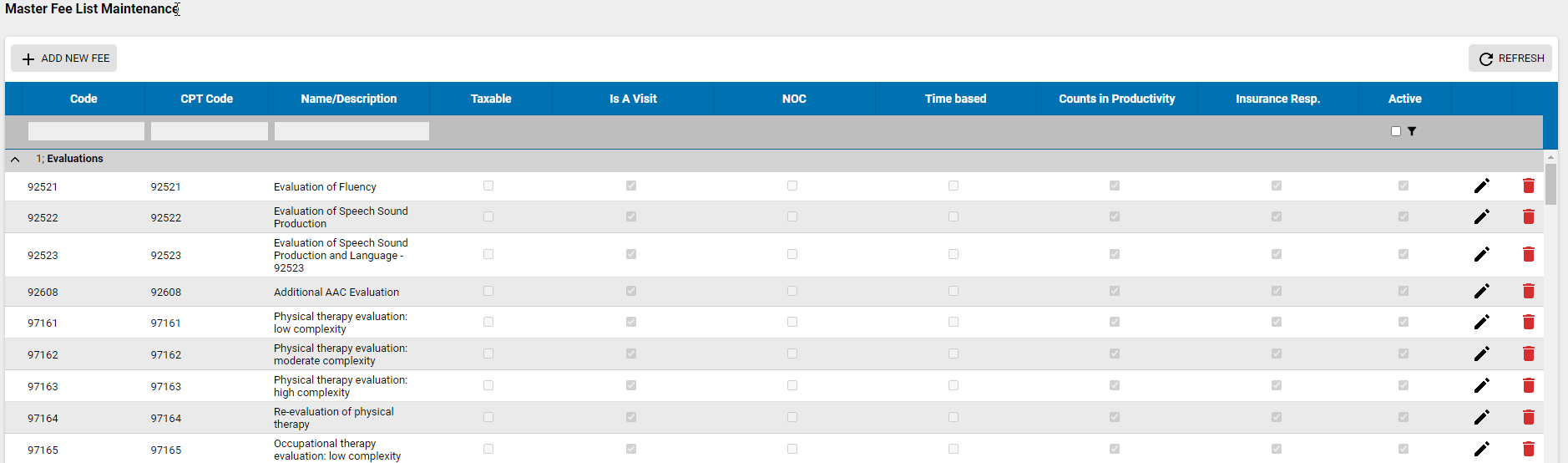Screen dimensions: 1568x463
Task: Click the red trash icon for code 97161
Action: tap(1528, 322)
